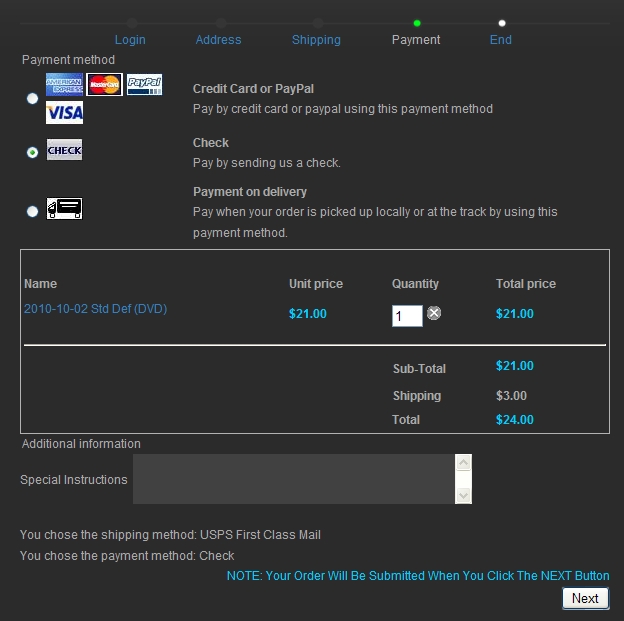
Task: Click the $24.00 total amount
Action: 515,420
